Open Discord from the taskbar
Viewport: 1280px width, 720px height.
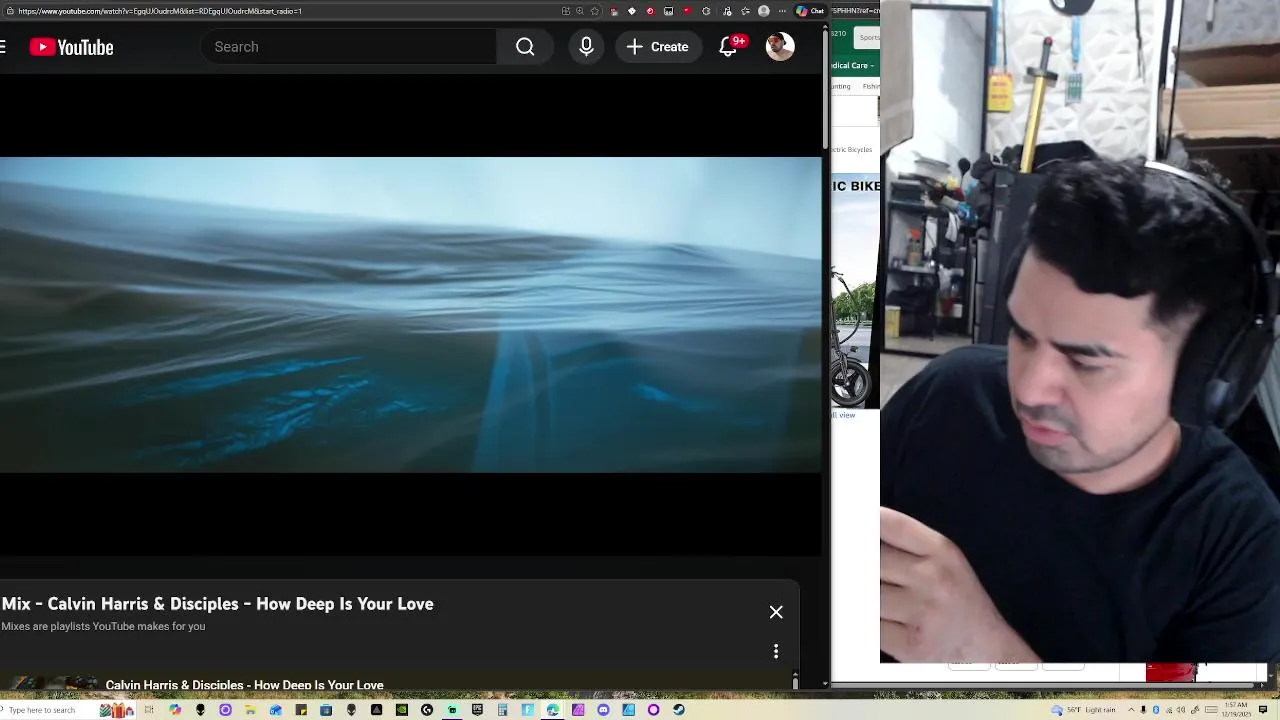(x=603, y=710)
